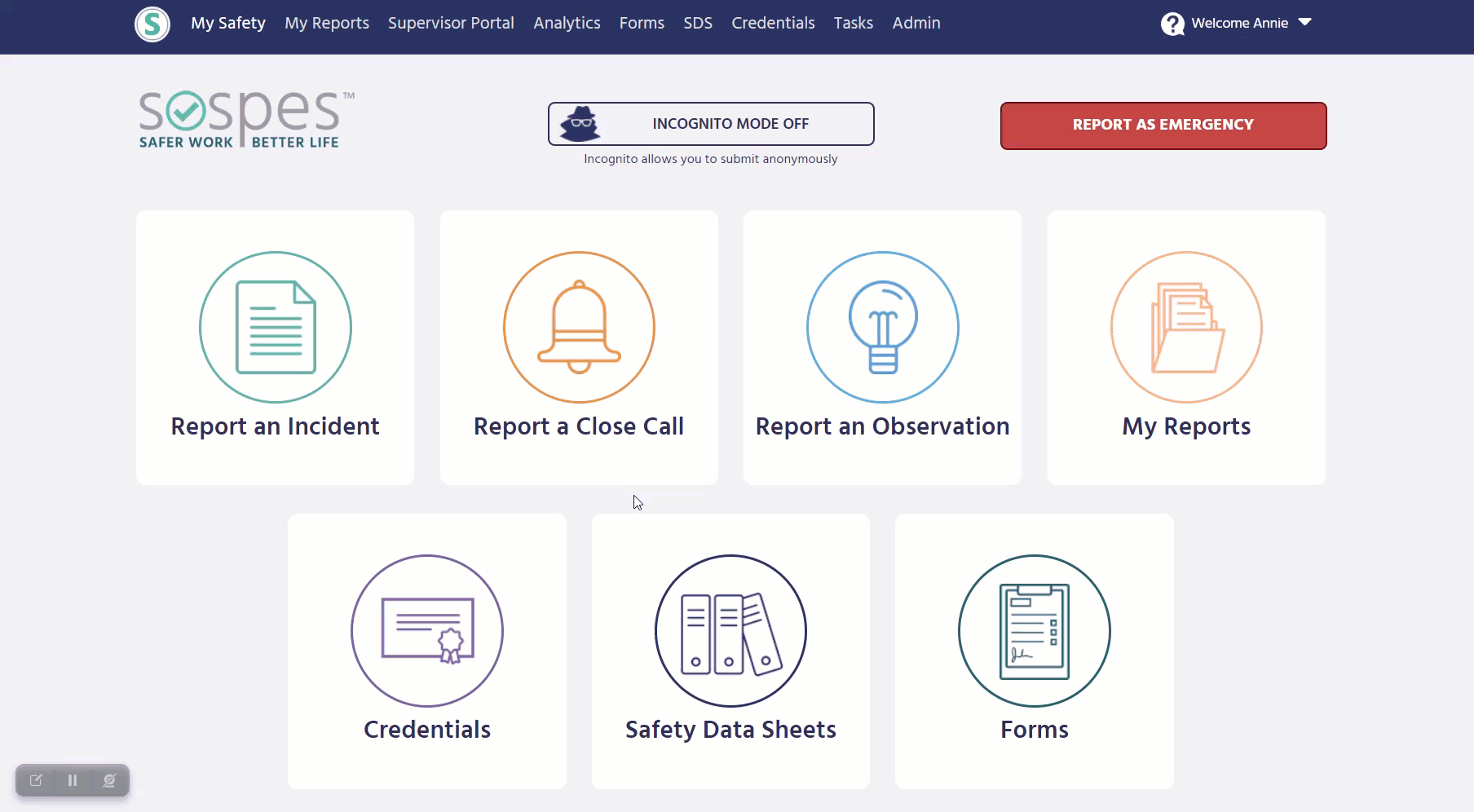Open the Supervisor Portal menu
Viewport: 1474px width, 812px height.
point(451,24)
